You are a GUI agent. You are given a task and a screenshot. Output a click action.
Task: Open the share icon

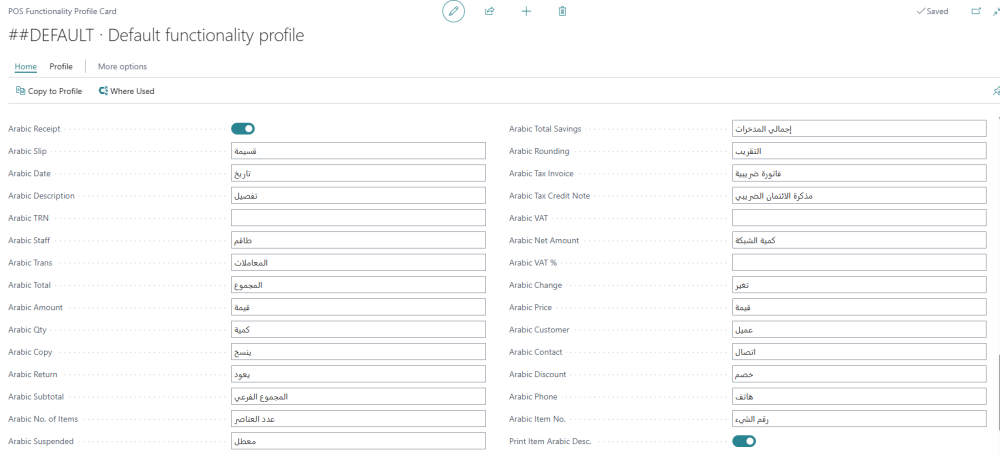pyautogui.click(x=489, y=11)
